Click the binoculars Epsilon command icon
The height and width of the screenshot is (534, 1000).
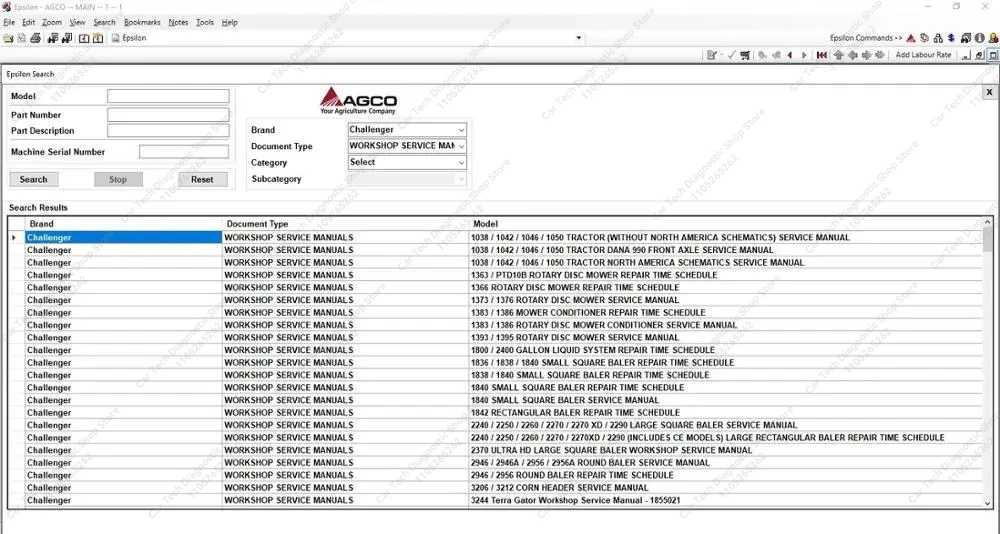(966, 38)
